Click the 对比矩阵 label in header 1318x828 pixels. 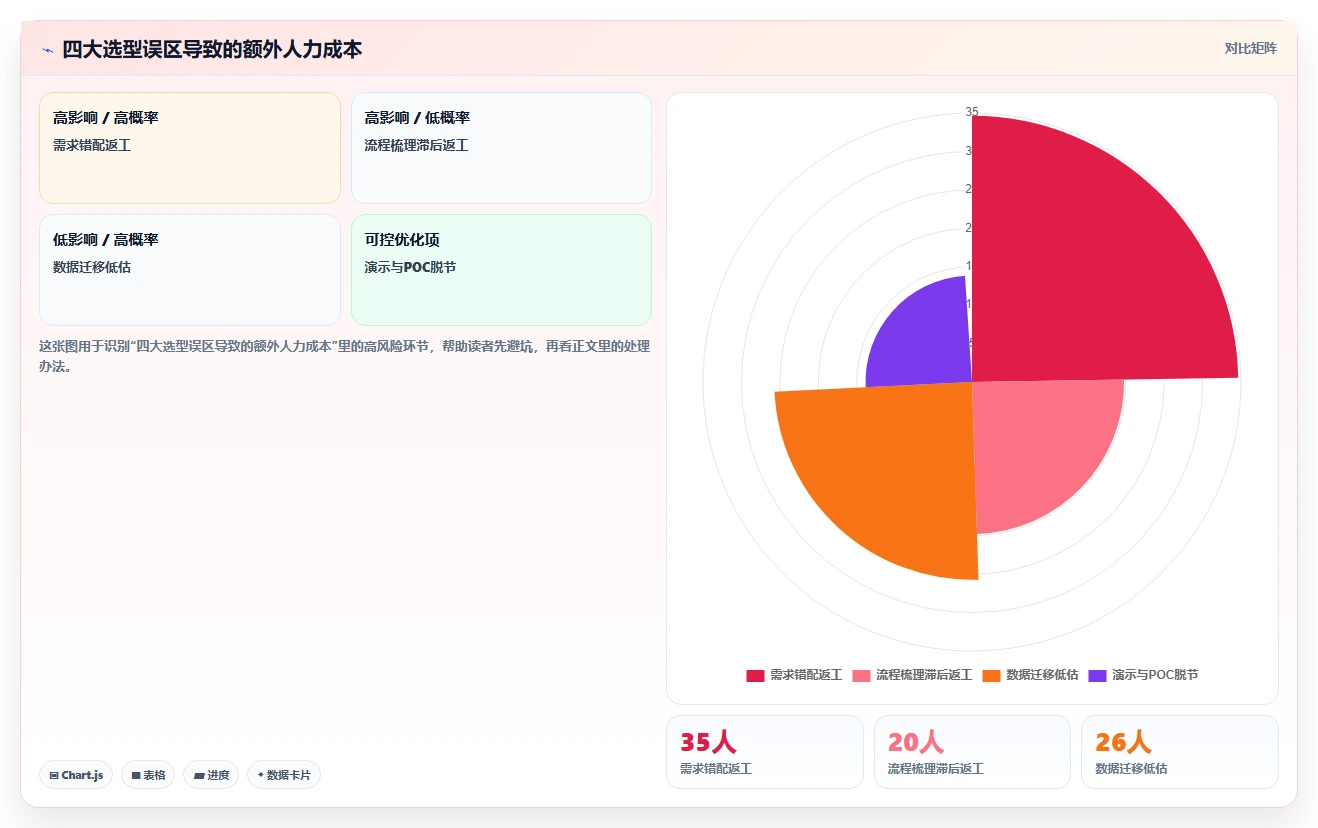click(1250, 48)
